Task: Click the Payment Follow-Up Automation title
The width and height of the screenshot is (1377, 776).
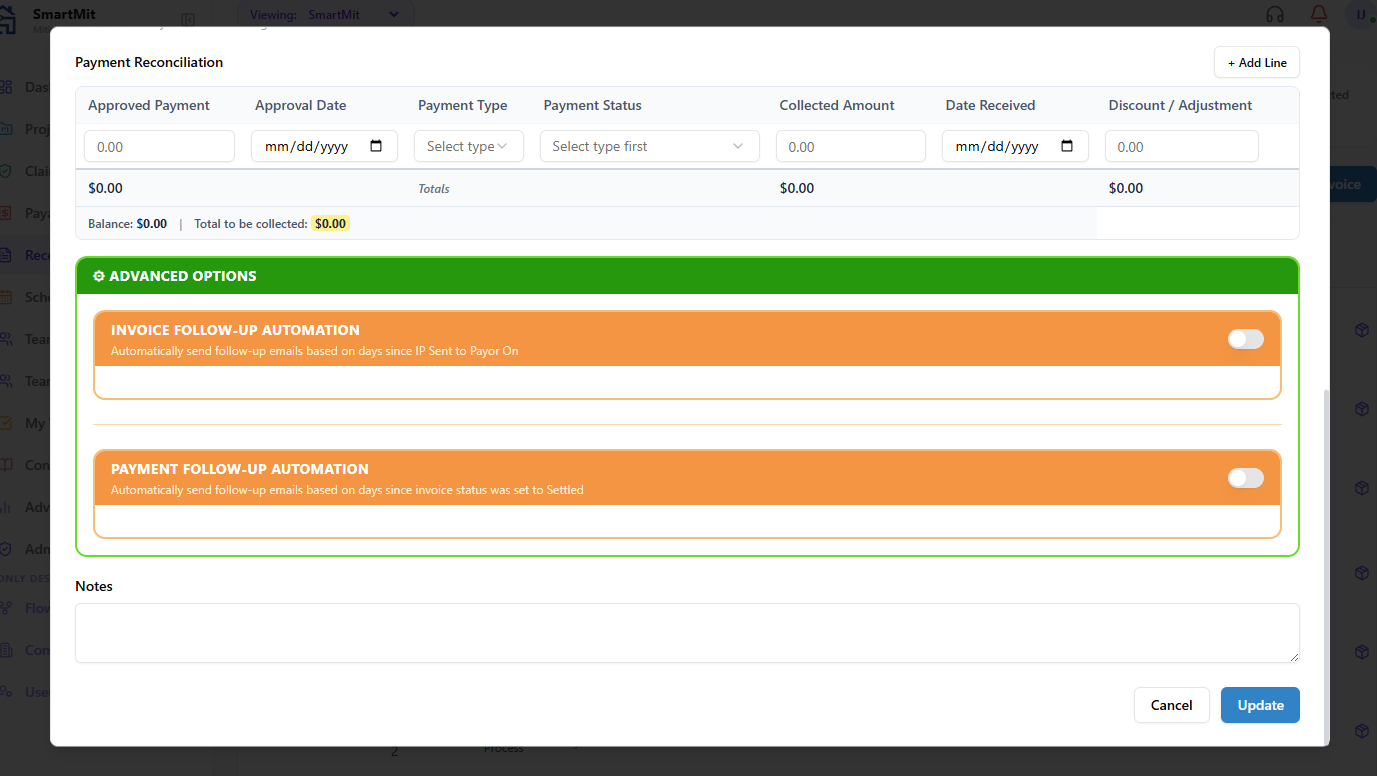Action: pos(240,469)
